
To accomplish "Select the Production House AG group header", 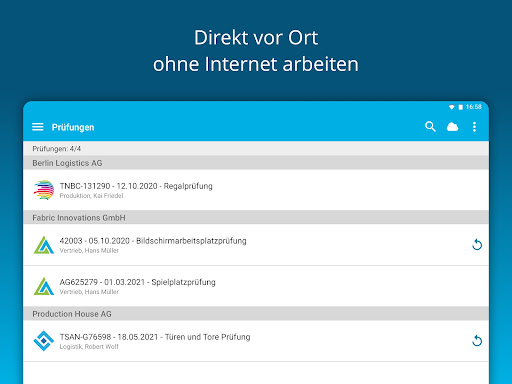I will 256,314.
